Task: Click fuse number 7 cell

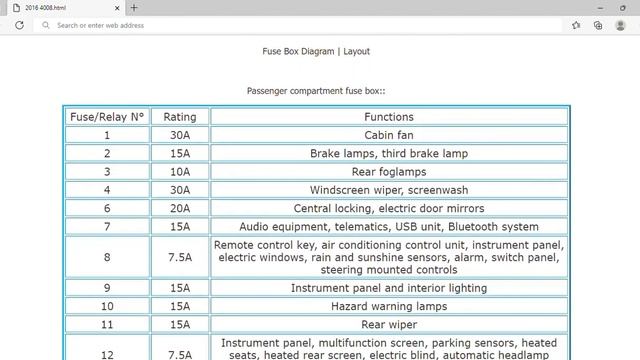Action: pyautogui.click(x=107, y=227)
